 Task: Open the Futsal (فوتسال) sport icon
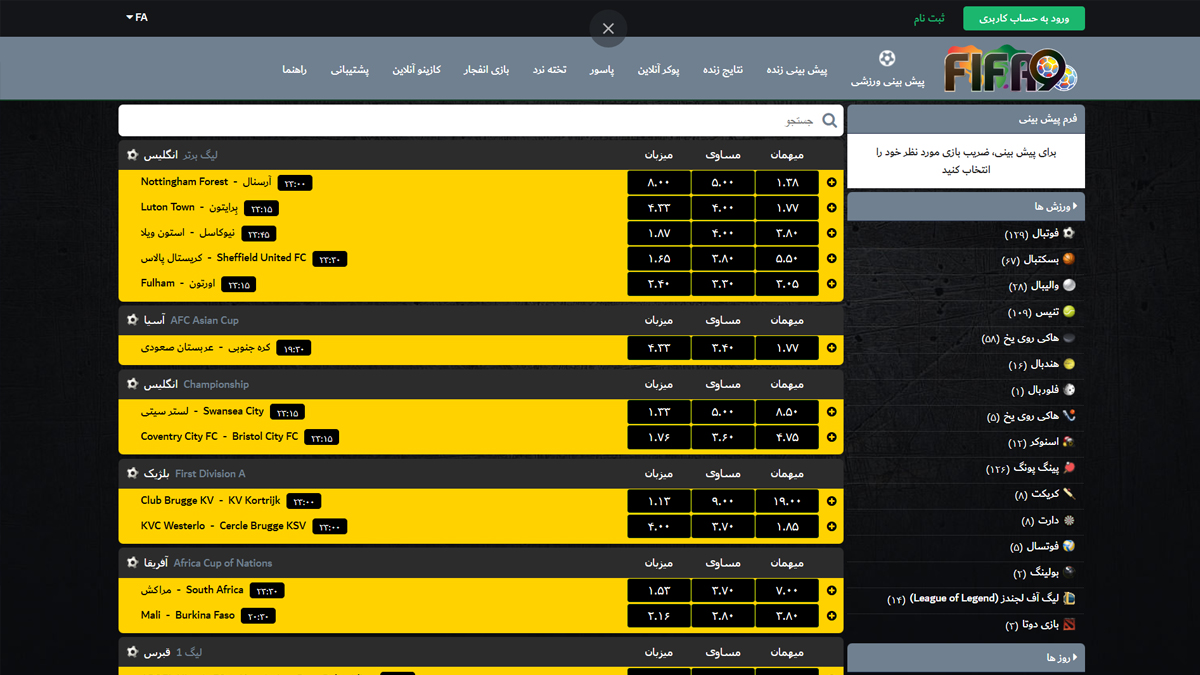(x=1069, y=546)
